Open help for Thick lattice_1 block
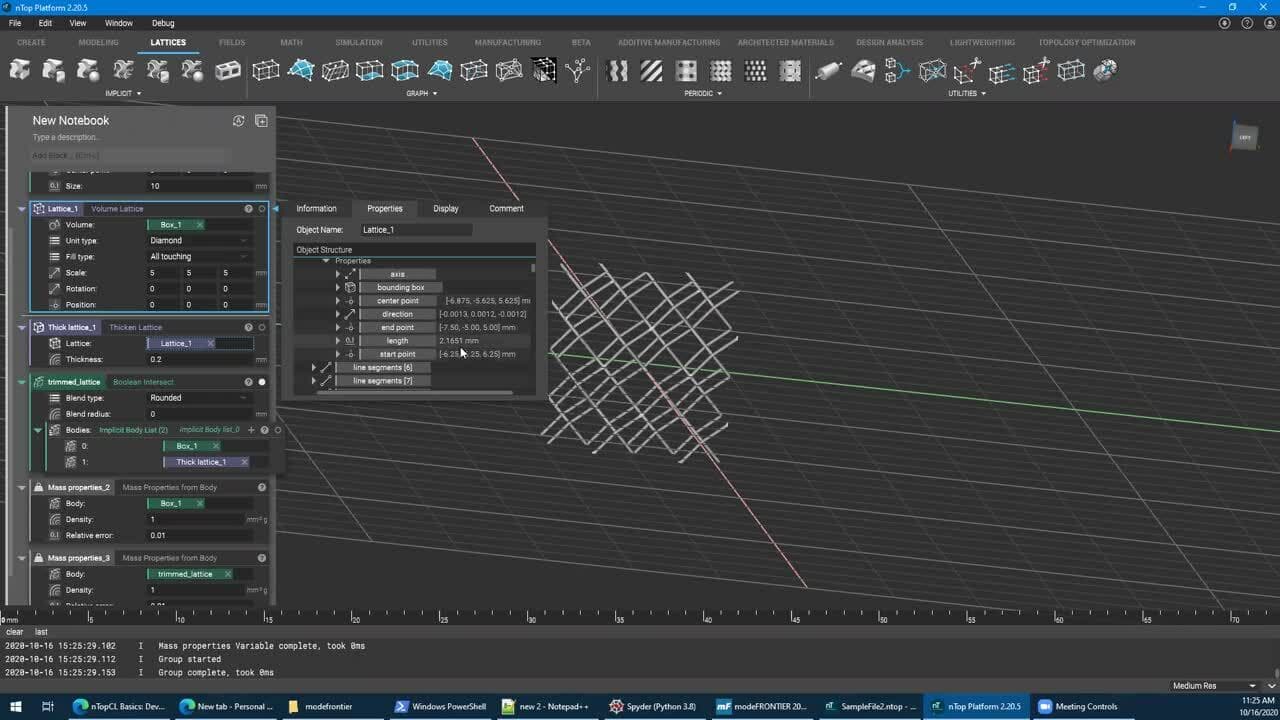The width and height of the screenshot is (1280, 720). 248,327
